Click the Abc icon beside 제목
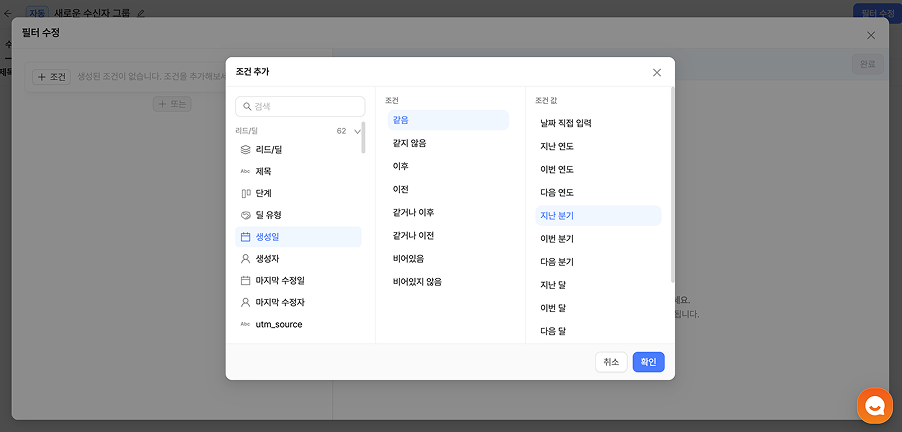 coord(246,171)
